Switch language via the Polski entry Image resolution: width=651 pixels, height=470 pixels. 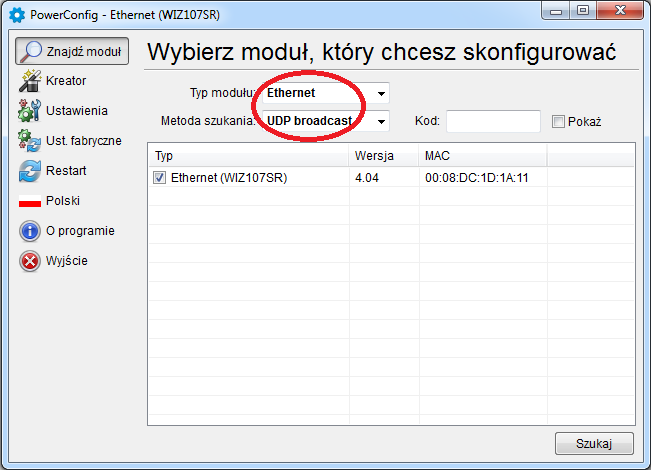pyautogui.click(x=63, y=201)
